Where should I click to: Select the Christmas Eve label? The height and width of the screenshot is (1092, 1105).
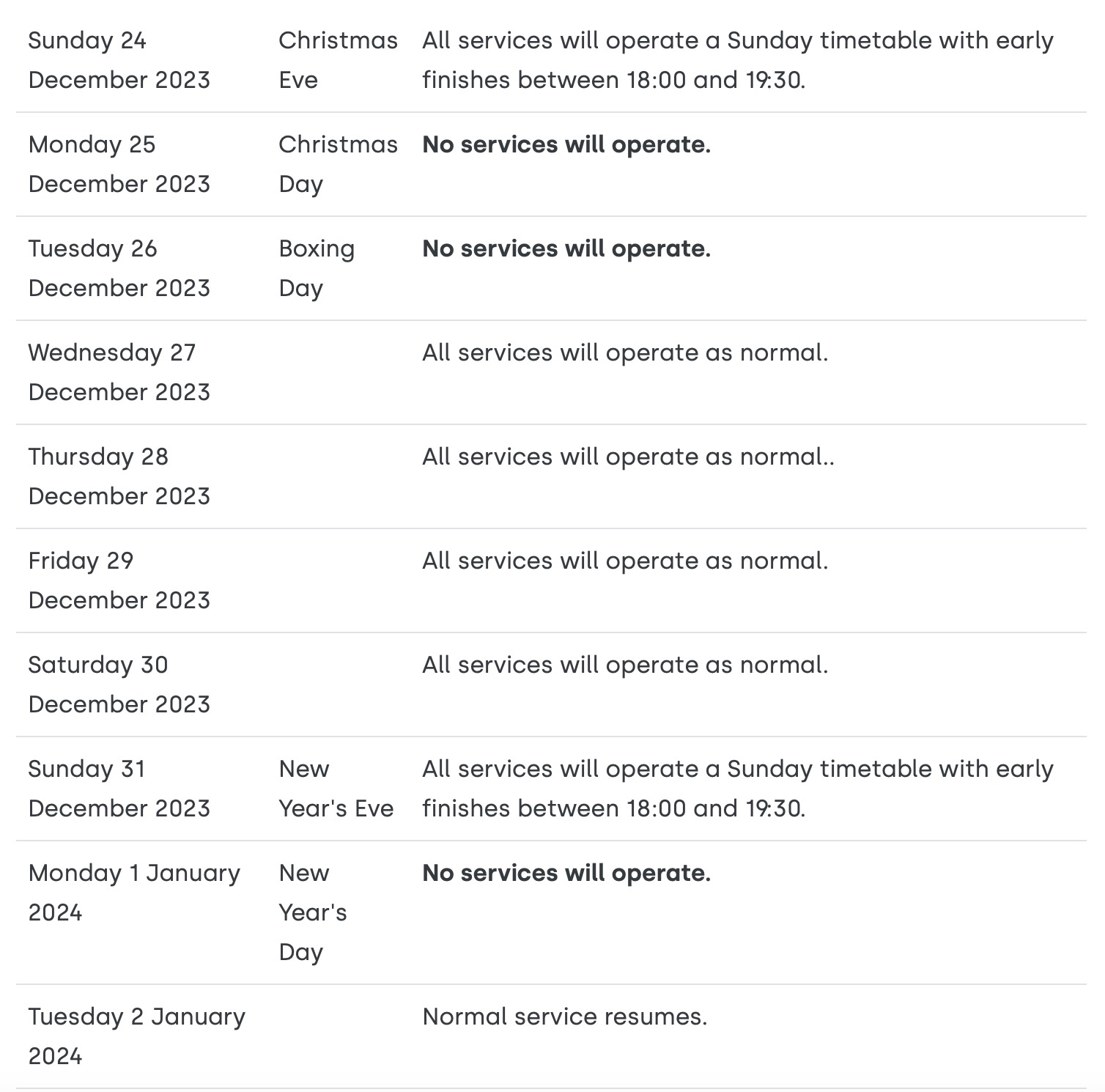pyautogui.click(x=338, y=60)
